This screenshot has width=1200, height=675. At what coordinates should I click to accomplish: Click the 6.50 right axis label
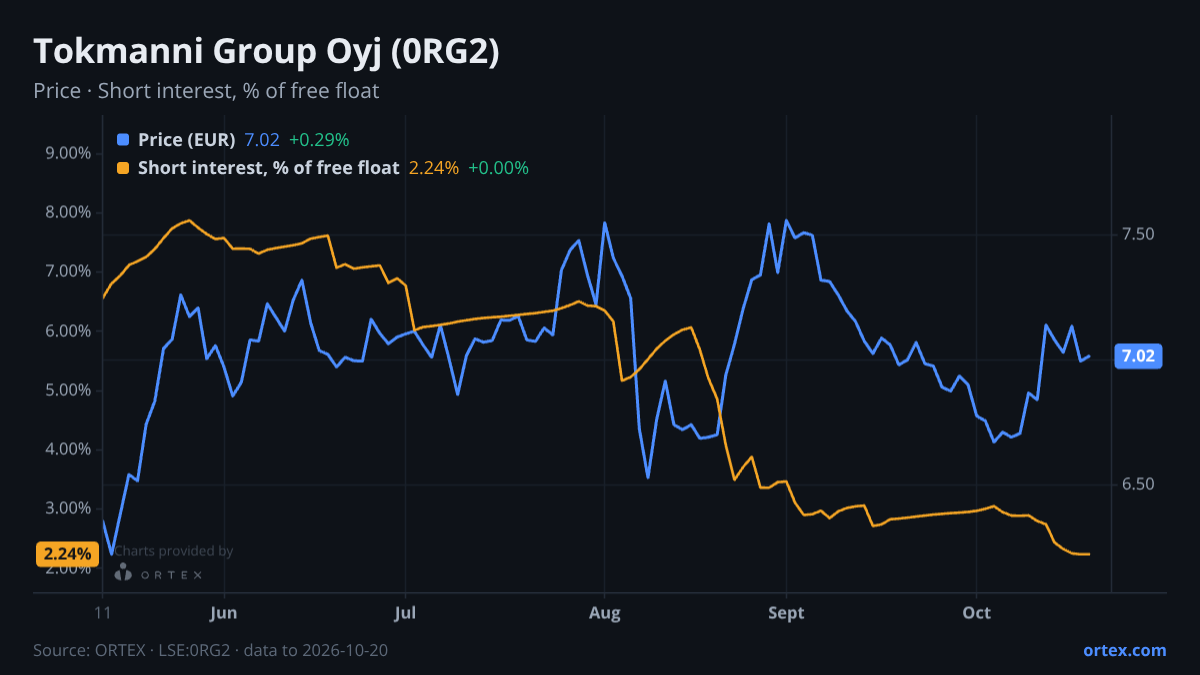coord(1138,484)
